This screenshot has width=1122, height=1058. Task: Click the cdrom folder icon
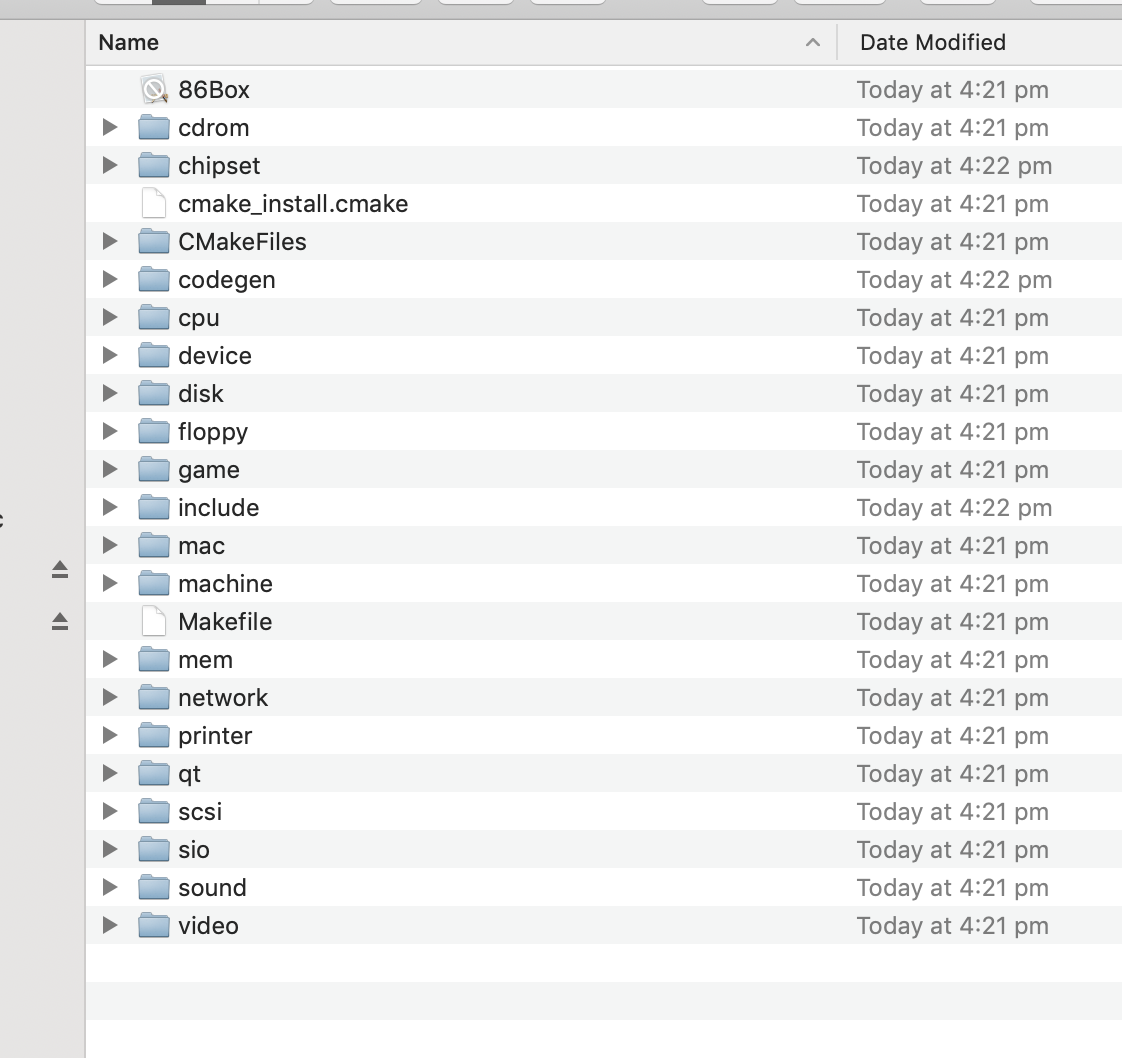click(x=154, y=127)
